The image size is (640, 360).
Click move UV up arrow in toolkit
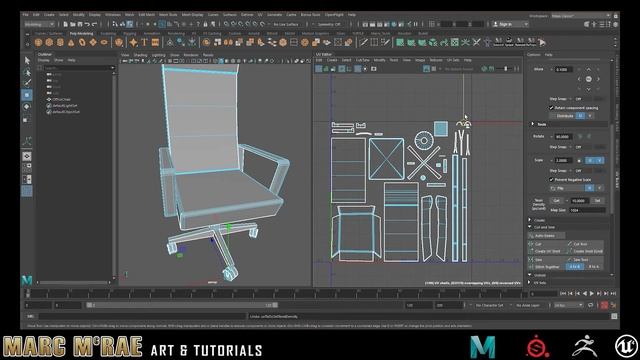point(588,69)
